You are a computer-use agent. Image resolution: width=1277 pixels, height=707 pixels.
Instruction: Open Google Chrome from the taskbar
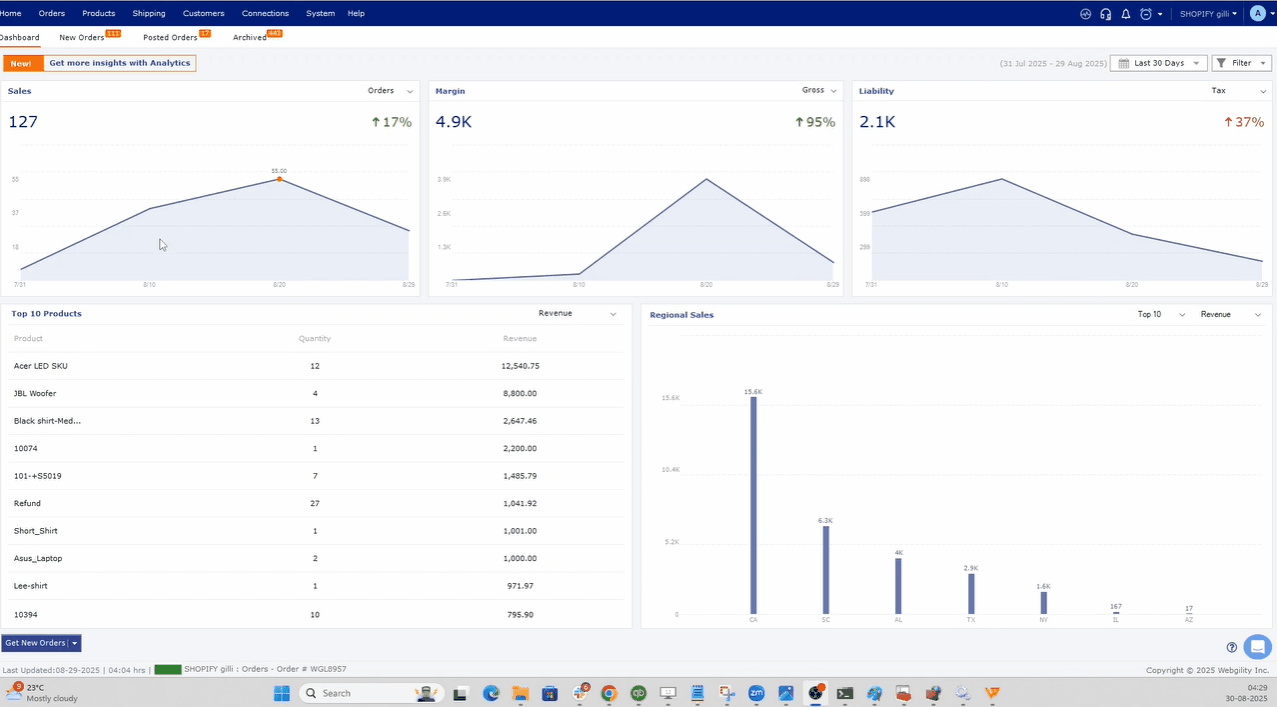pos(609,693)
